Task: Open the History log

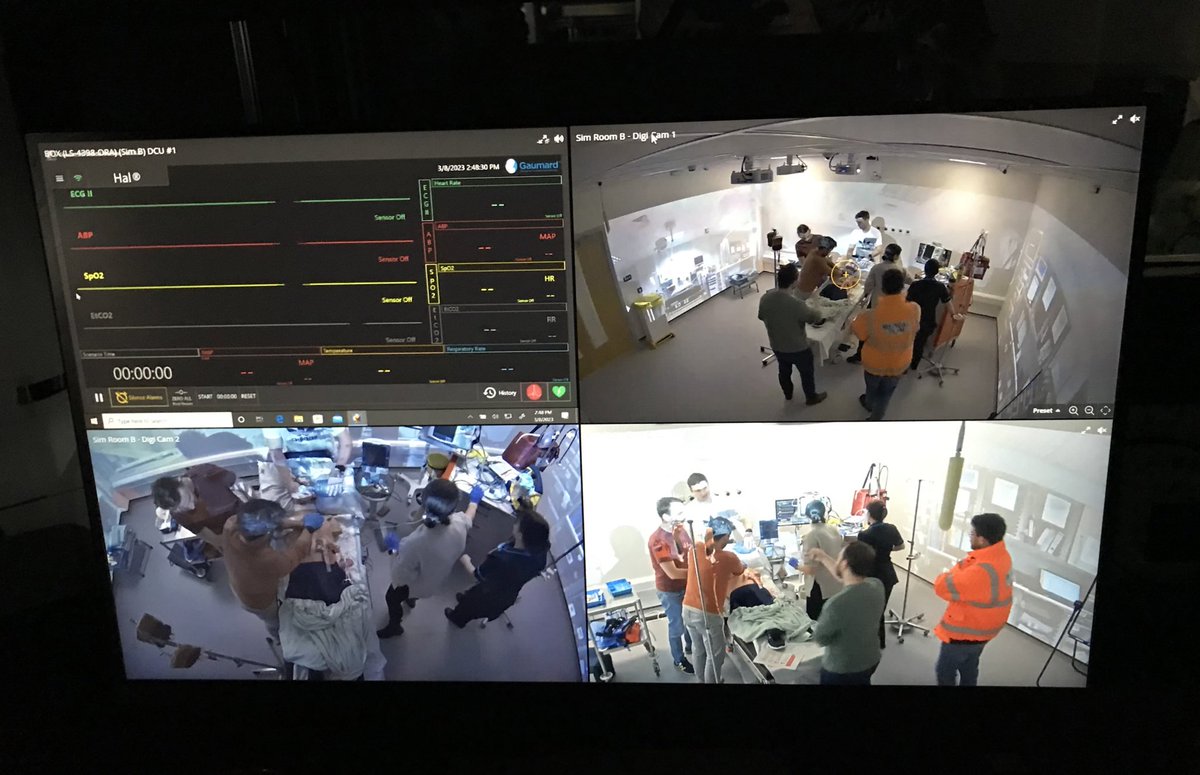Action: click(499, 392)
